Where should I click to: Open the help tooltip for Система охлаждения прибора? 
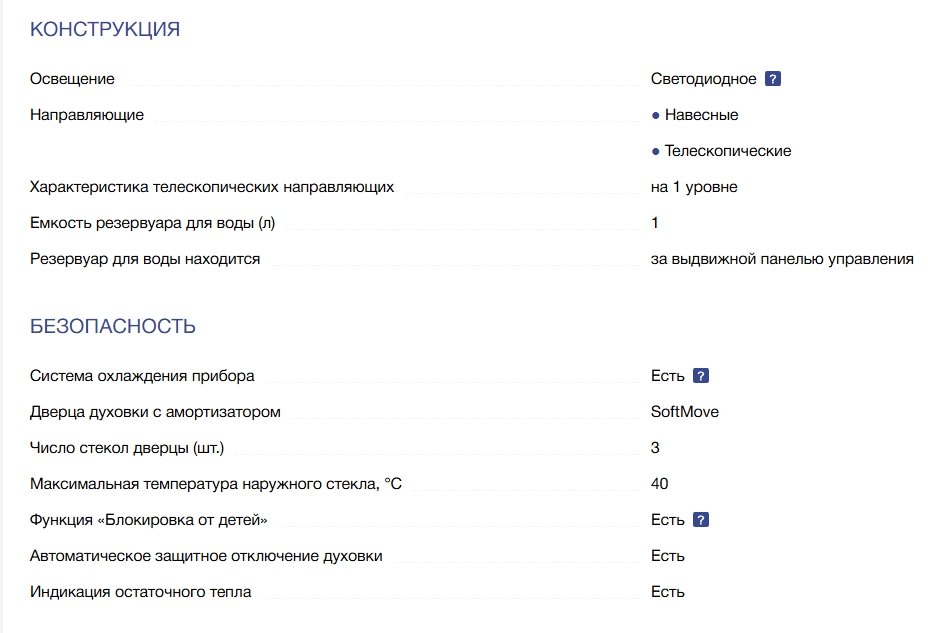coord(701,376)
